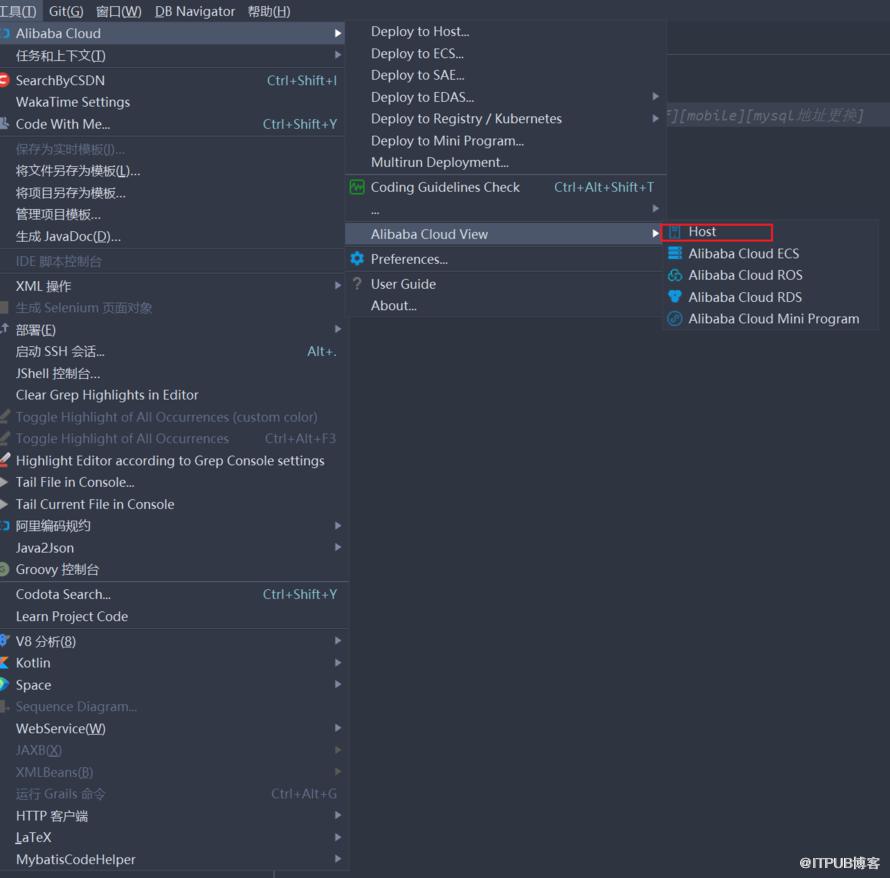Click the Space logo icon

[x=4, y=684]
